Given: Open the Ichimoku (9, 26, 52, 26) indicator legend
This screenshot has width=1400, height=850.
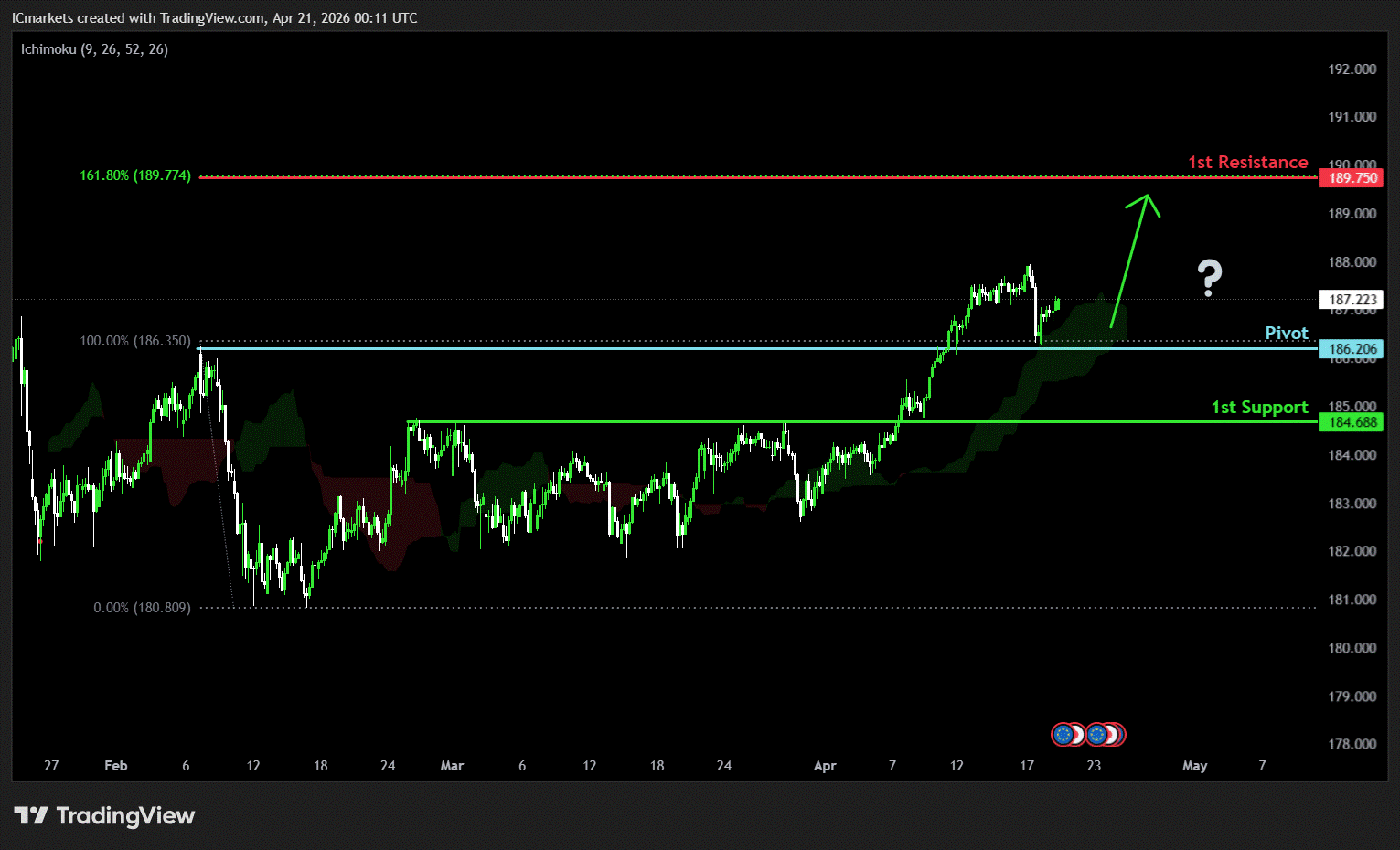Looking at the screenshot, I should click(94, 49).
